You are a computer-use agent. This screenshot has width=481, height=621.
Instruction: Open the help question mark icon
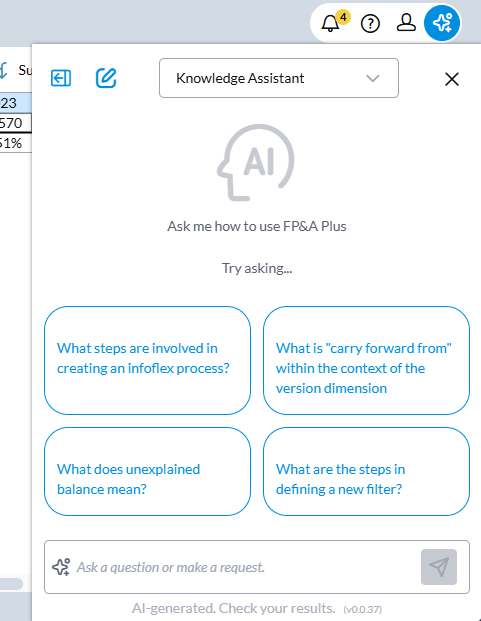pyautogui.click(x=370, y=24)
